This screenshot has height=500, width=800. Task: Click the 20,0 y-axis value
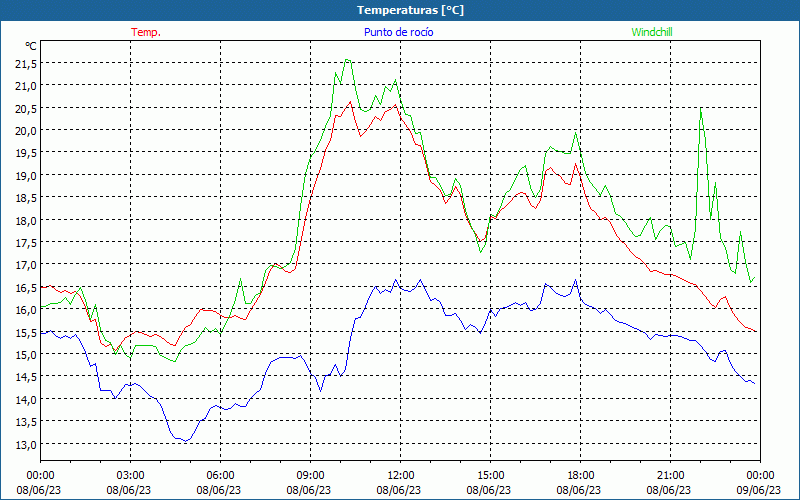coord(27,131)
